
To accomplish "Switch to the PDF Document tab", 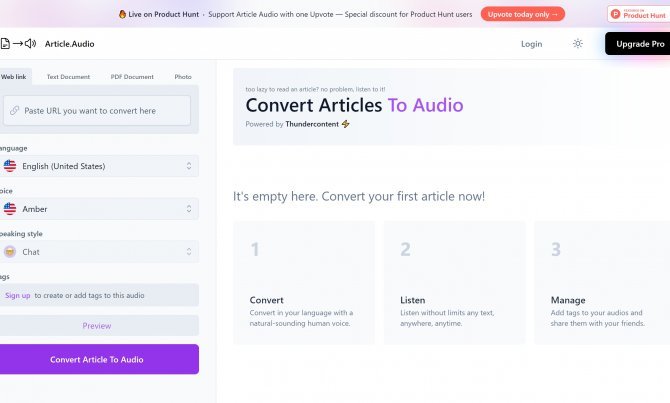I will click(132, 77).
